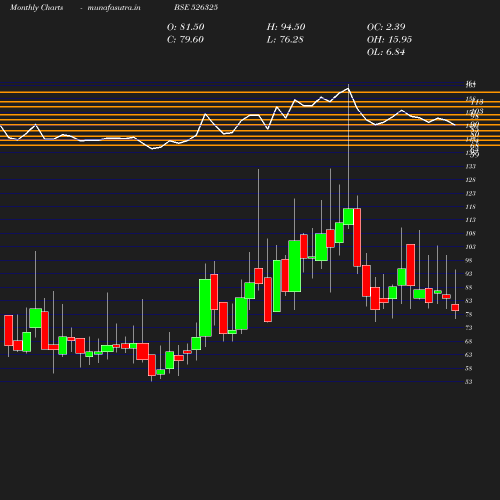Select the close value "C: 79.60"
Viewport: 500px width, 500px height.
(185, 40)
